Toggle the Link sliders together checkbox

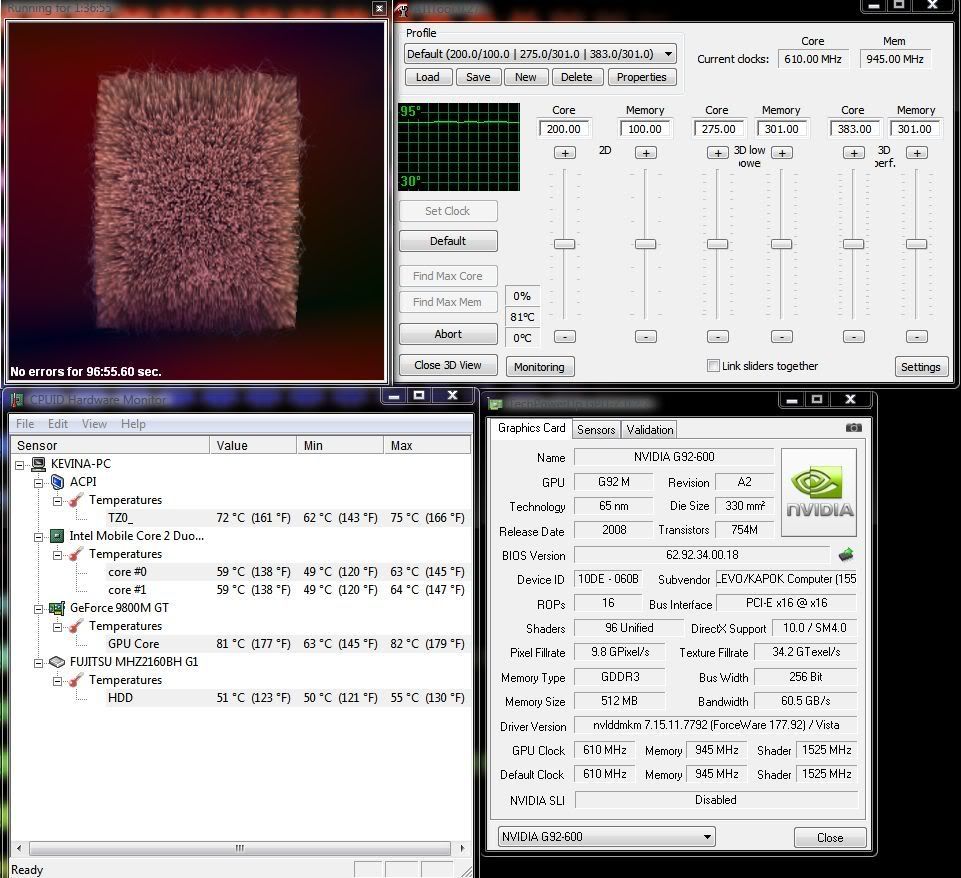coord(713,366)
